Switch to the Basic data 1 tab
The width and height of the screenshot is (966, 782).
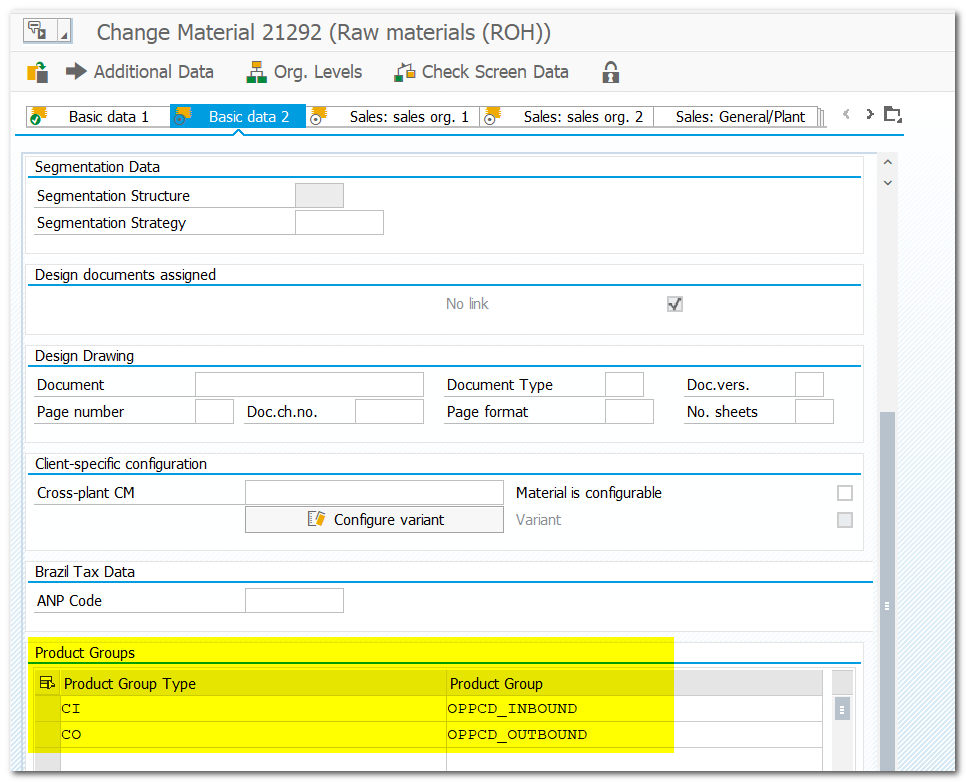coord(97,116)
